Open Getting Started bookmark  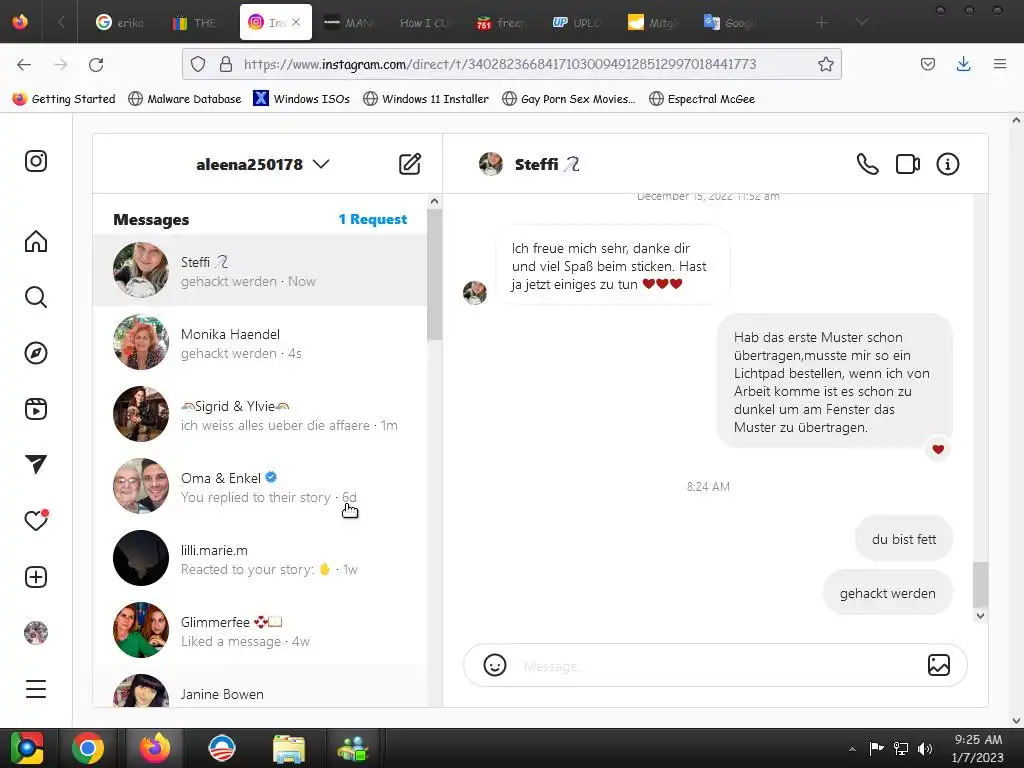point(64,99)
